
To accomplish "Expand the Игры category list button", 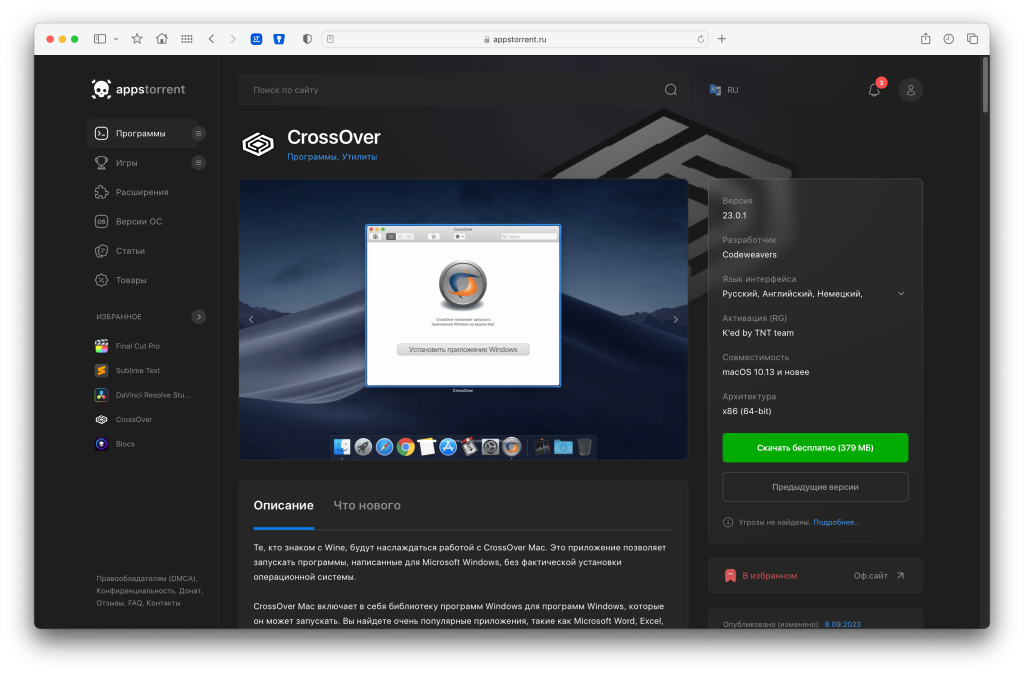I will click(199, 163).
